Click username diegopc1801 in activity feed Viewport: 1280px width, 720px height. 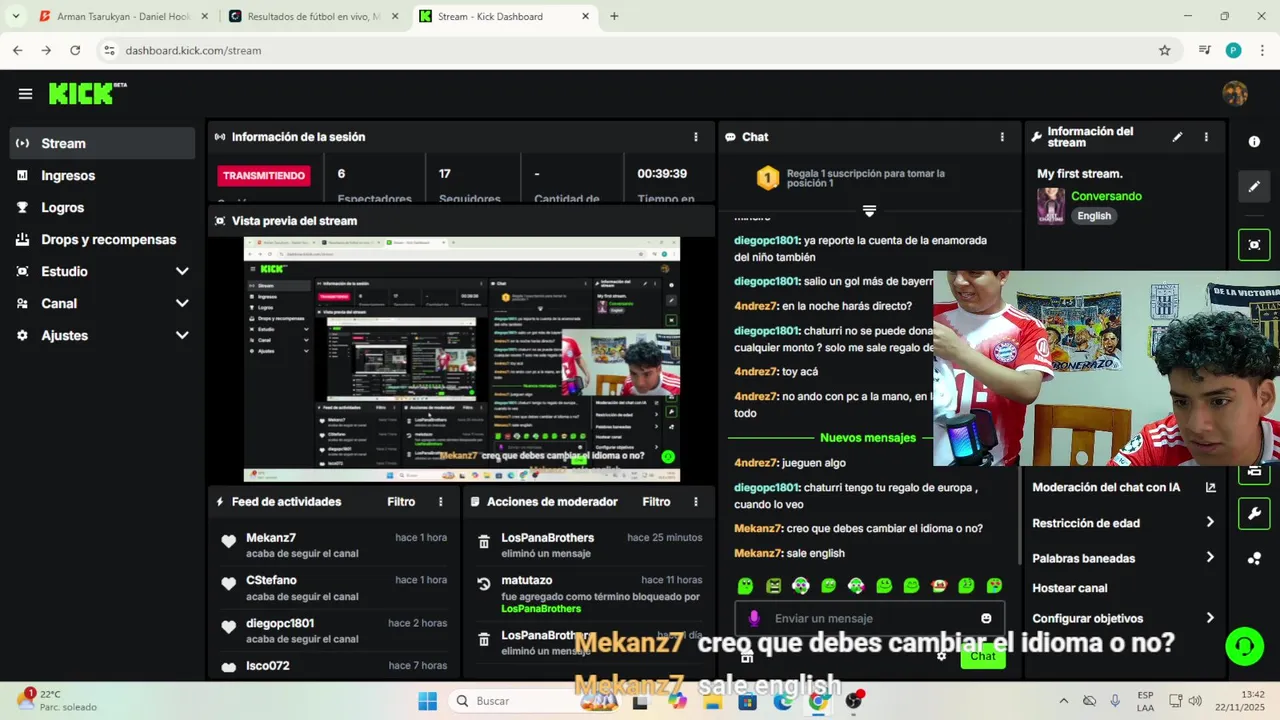coord(280,623)
